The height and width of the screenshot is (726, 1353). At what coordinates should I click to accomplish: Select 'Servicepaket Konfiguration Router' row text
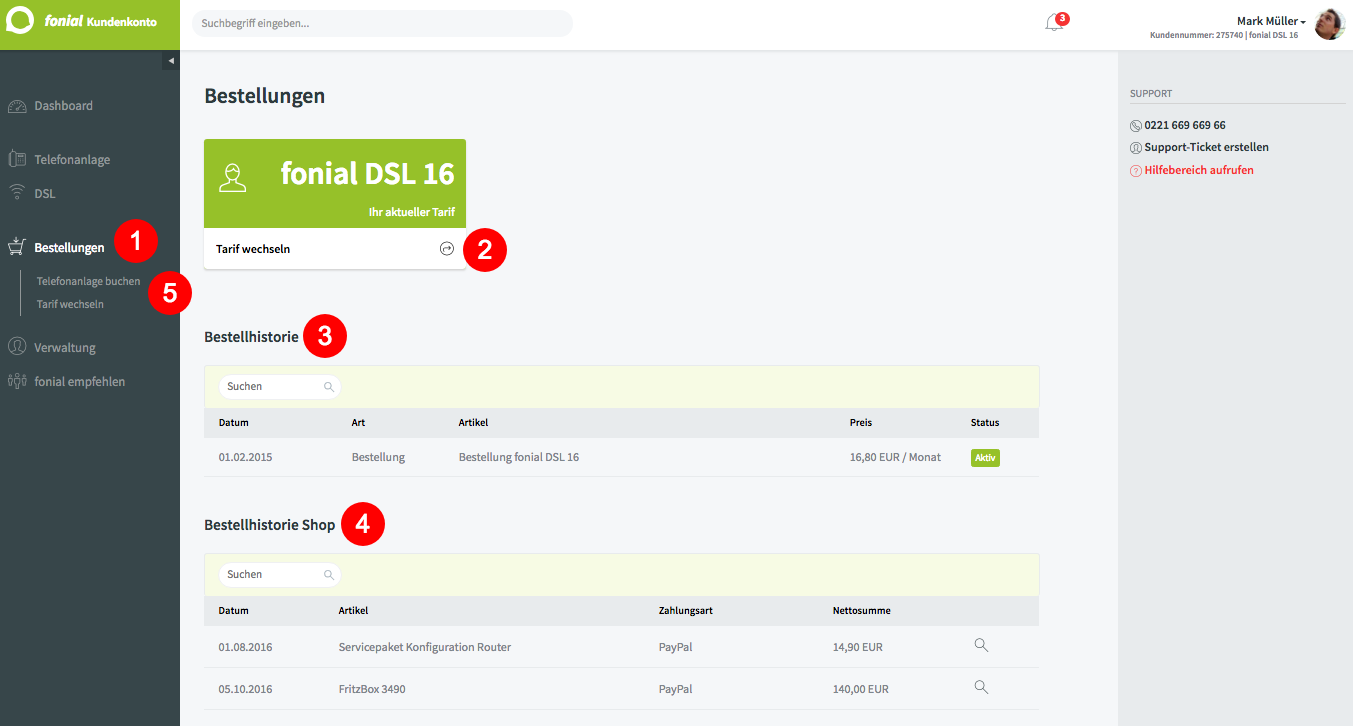425,647
